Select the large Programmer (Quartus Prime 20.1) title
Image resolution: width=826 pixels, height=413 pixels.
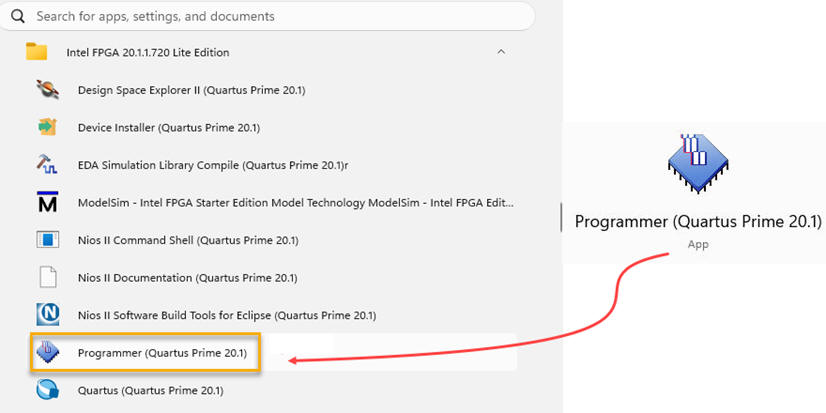(x=698, y=221)
